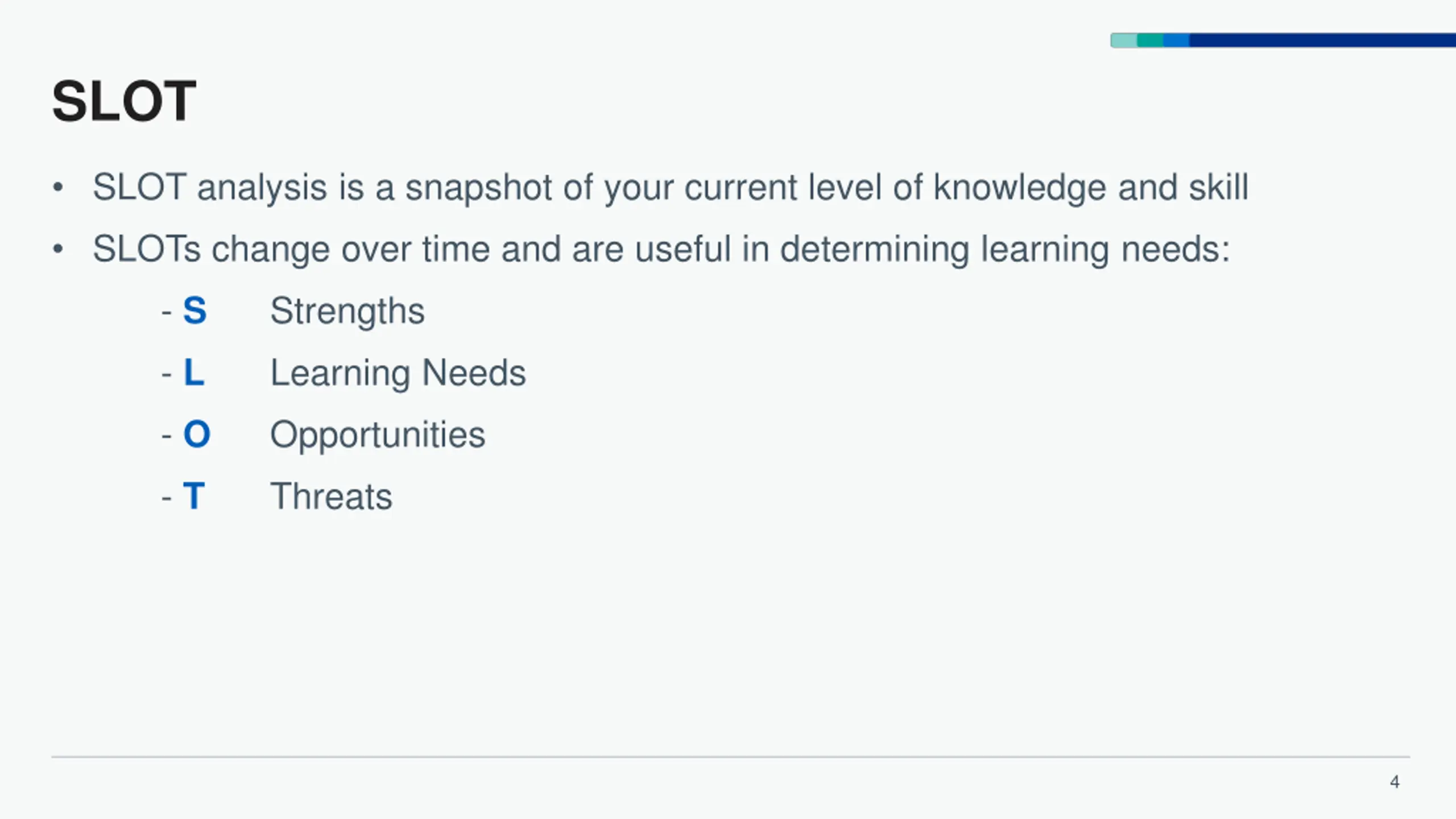The width and height of the screenshot is (1456, 819).
Task: Click the light teal segment of header bar
Action: (x=1124, y=40)
